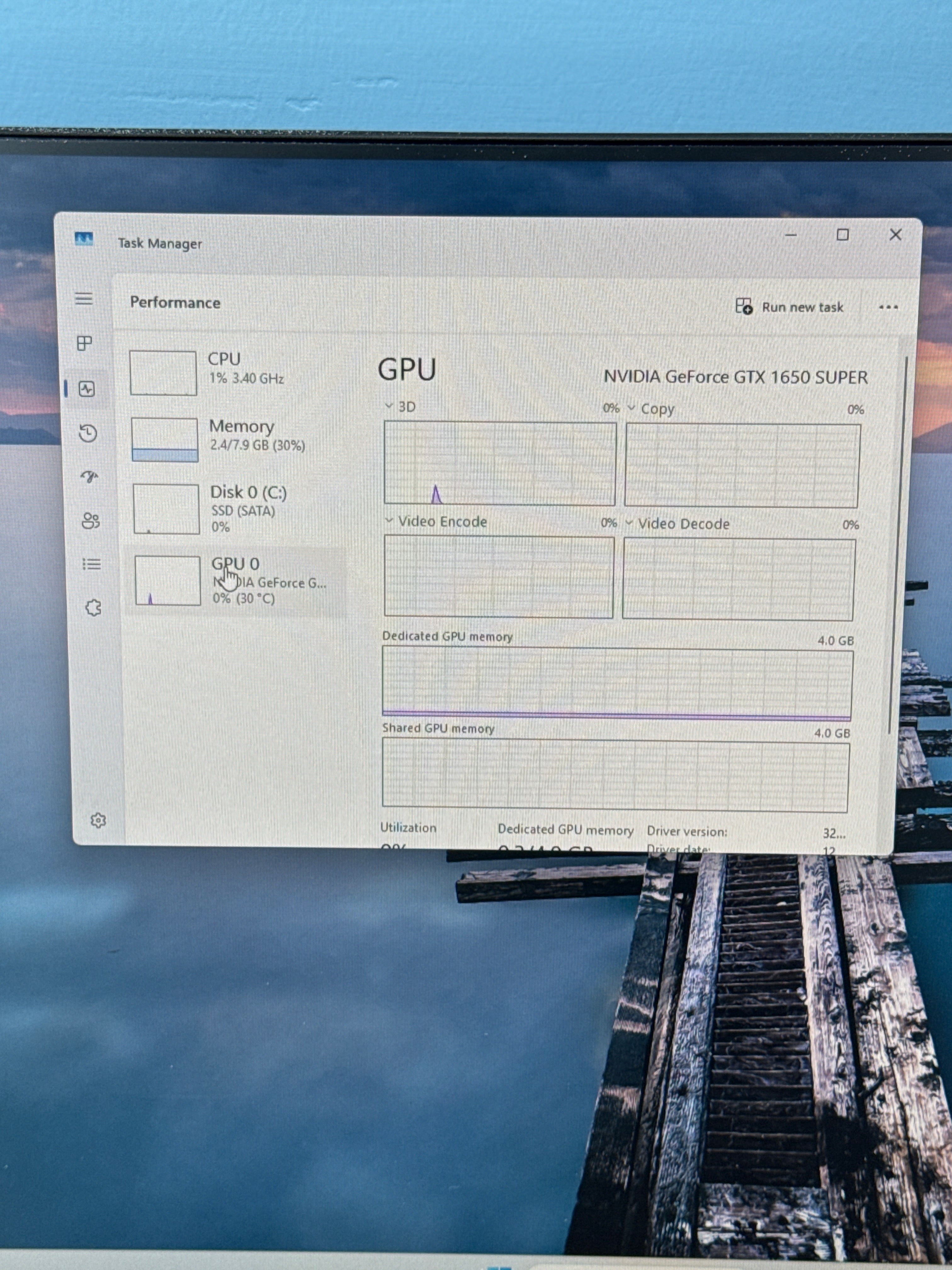This screenshot has width=952, height=1270.
Task: Open the Services page sidebar icon
Action: [x=93, y=608]
